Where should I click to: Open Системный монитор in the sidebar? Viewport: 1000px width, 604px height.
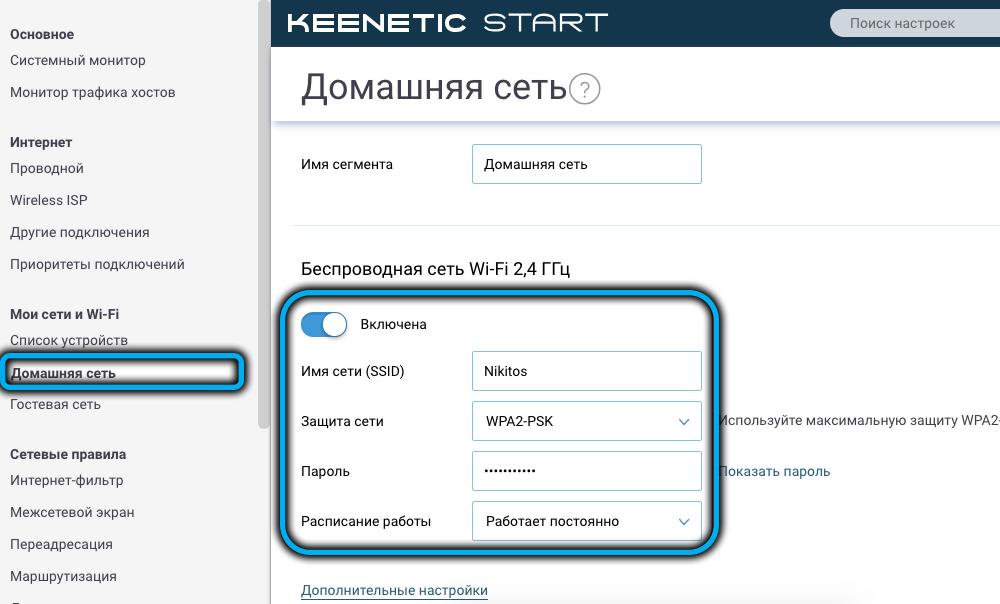click(x=78, y=60)
